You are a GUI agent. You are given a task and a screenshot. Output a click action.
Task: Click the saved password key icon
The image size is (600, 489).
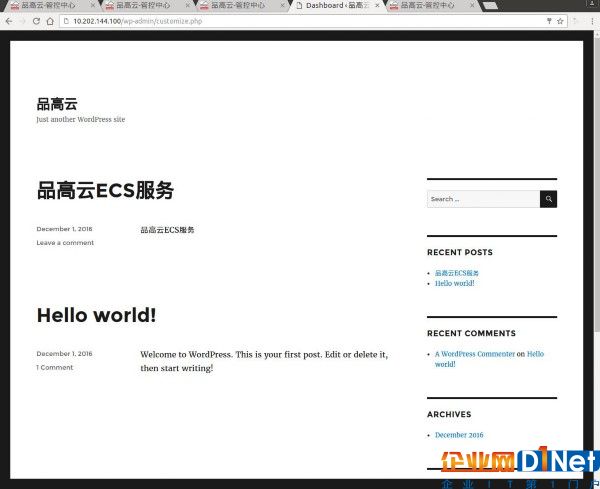[549, 21]
